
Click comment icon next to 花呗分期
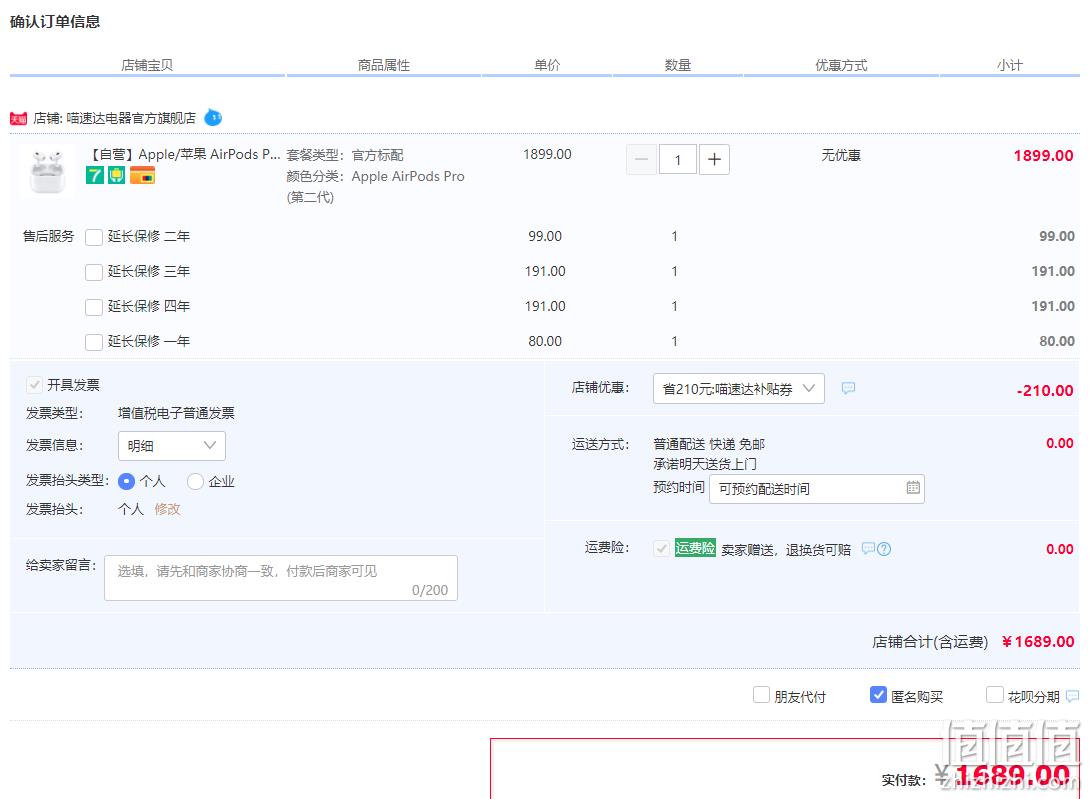[1072, 695]
